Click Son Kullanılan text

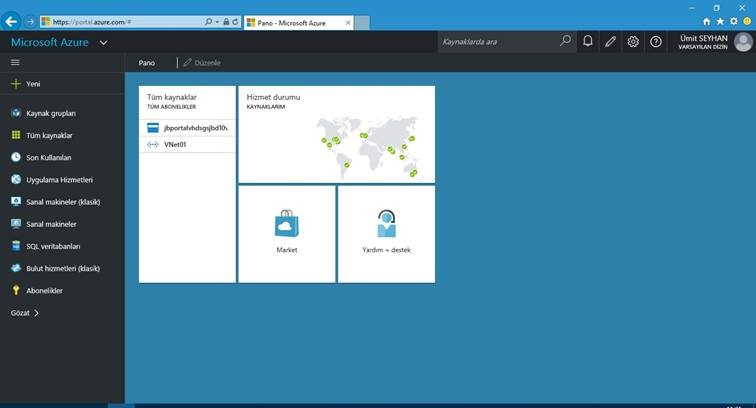pos(49,157)
